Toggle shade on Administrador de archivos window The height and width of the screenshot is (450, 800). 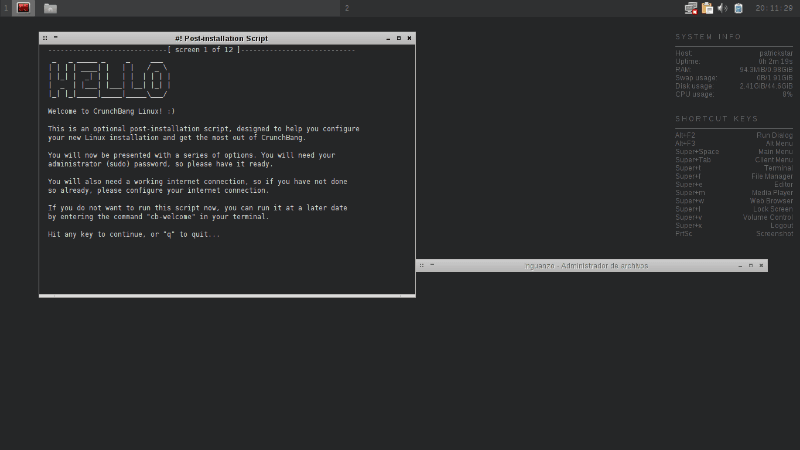[x=432, y=266]
